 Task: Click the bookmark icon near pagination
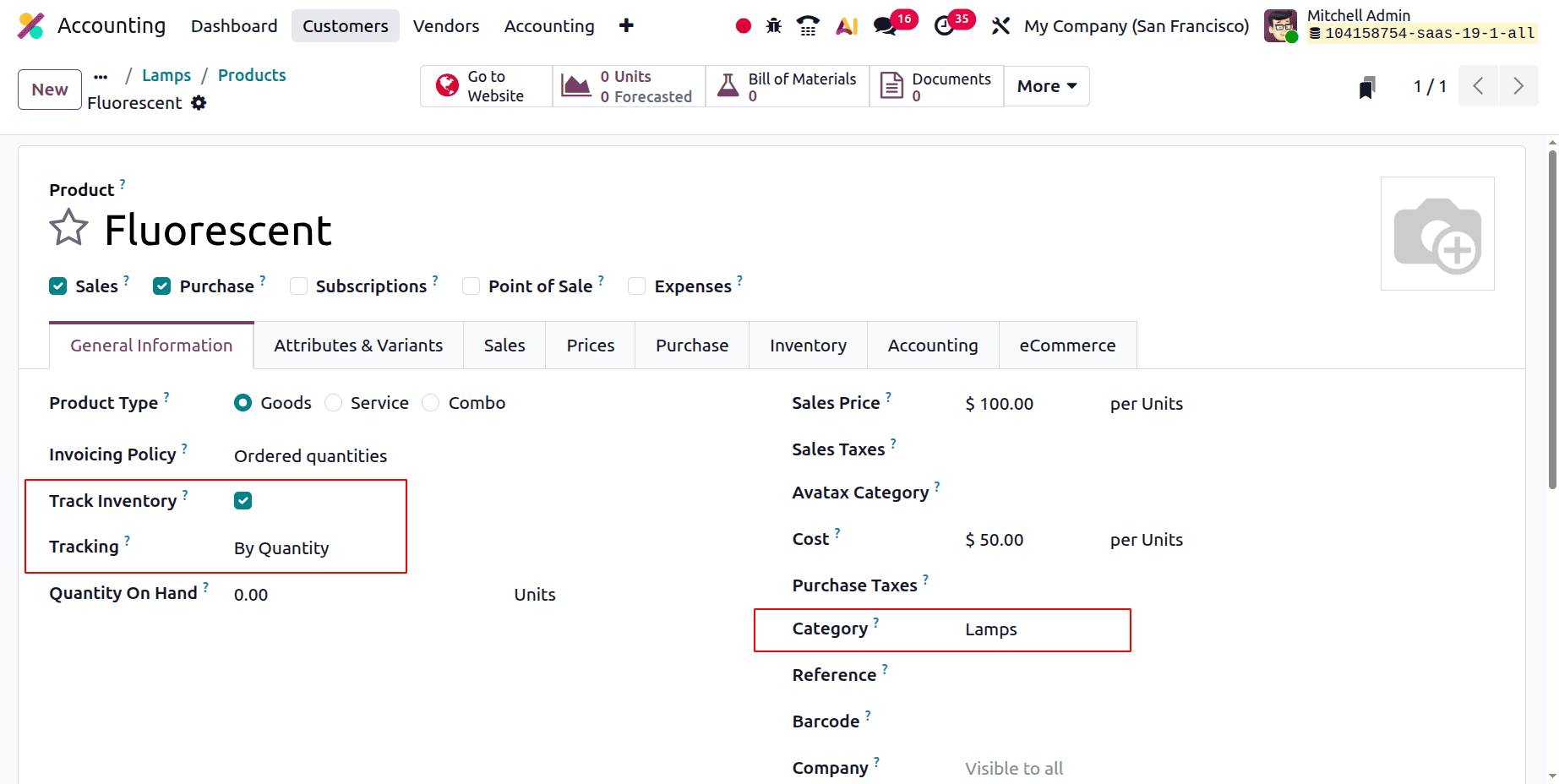[1367, 86]
